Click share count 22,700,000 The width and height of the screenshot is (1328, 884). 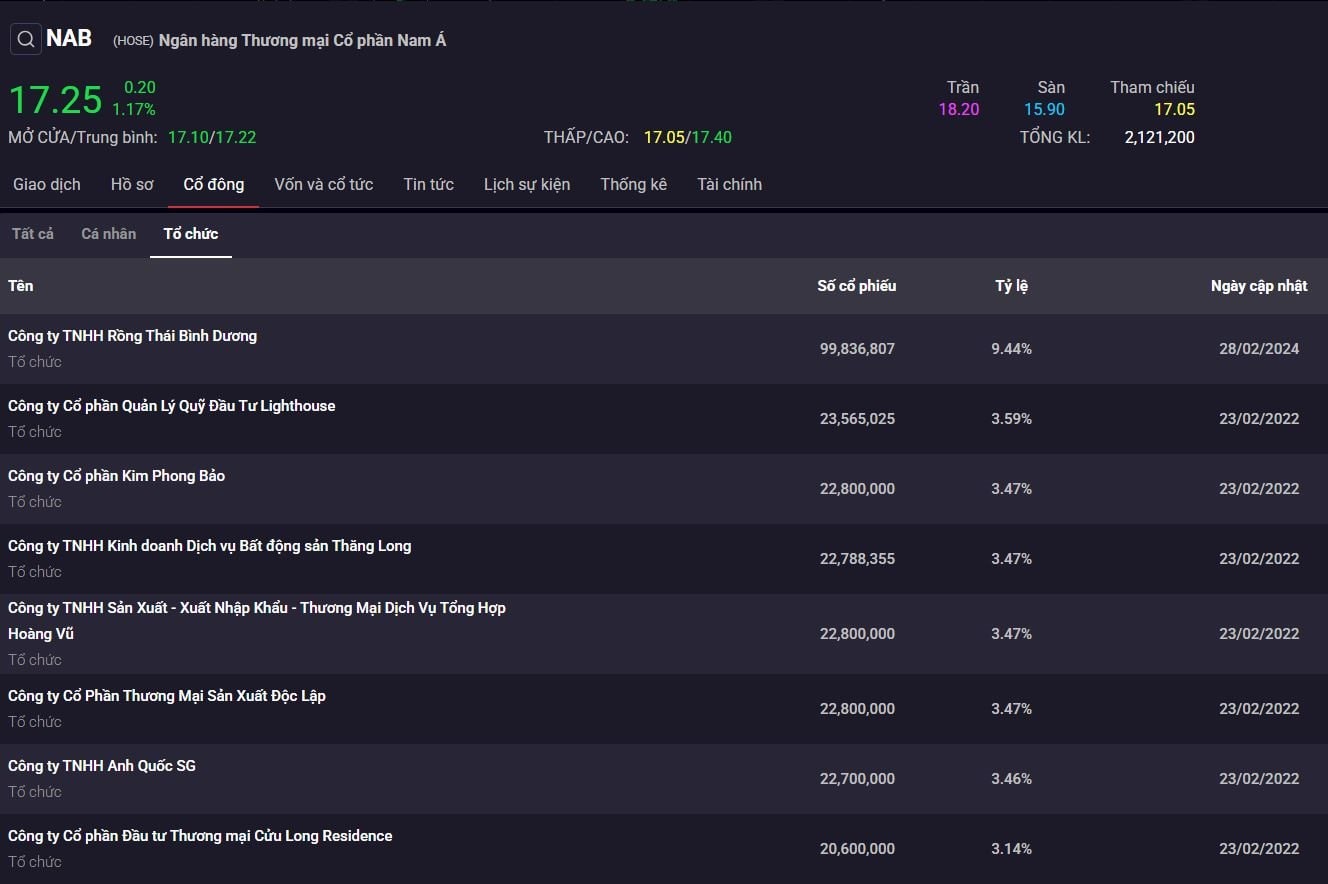pos(857,779)
